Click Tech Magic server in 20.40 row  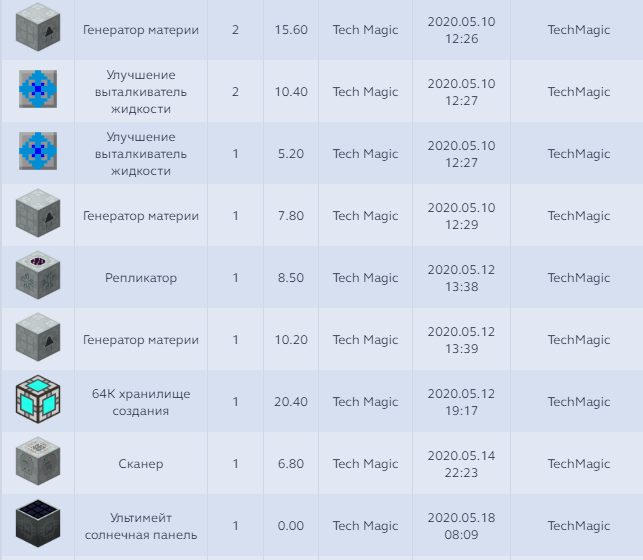(365, 402)
